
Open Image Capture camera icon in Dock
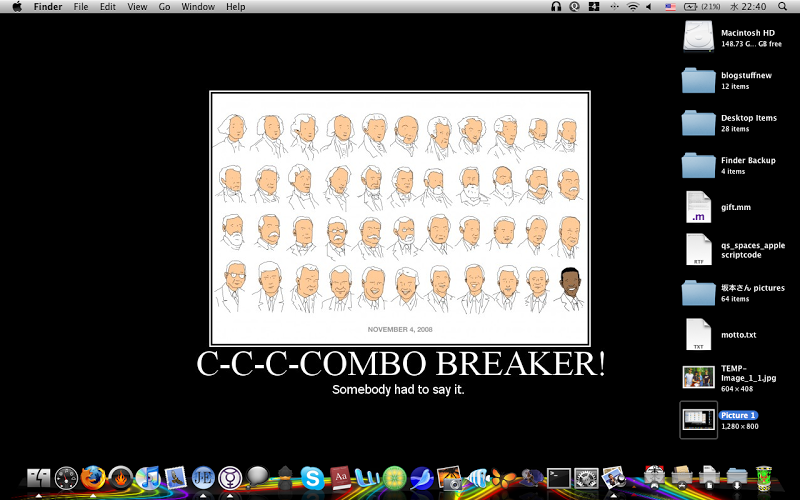point(449,479)
